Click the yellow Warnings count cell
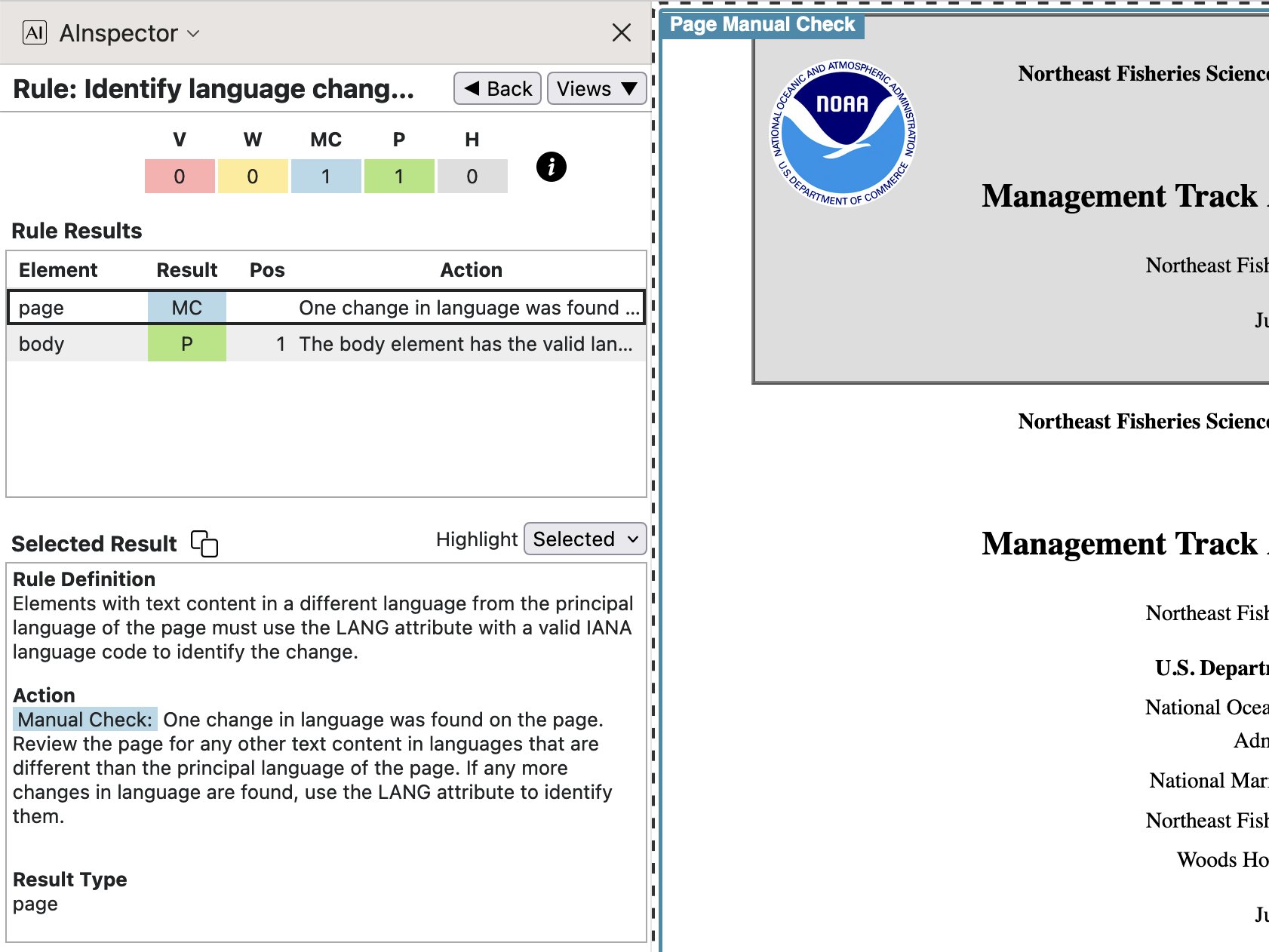Viewport: 1269px width, 952px height. (253, 177)
